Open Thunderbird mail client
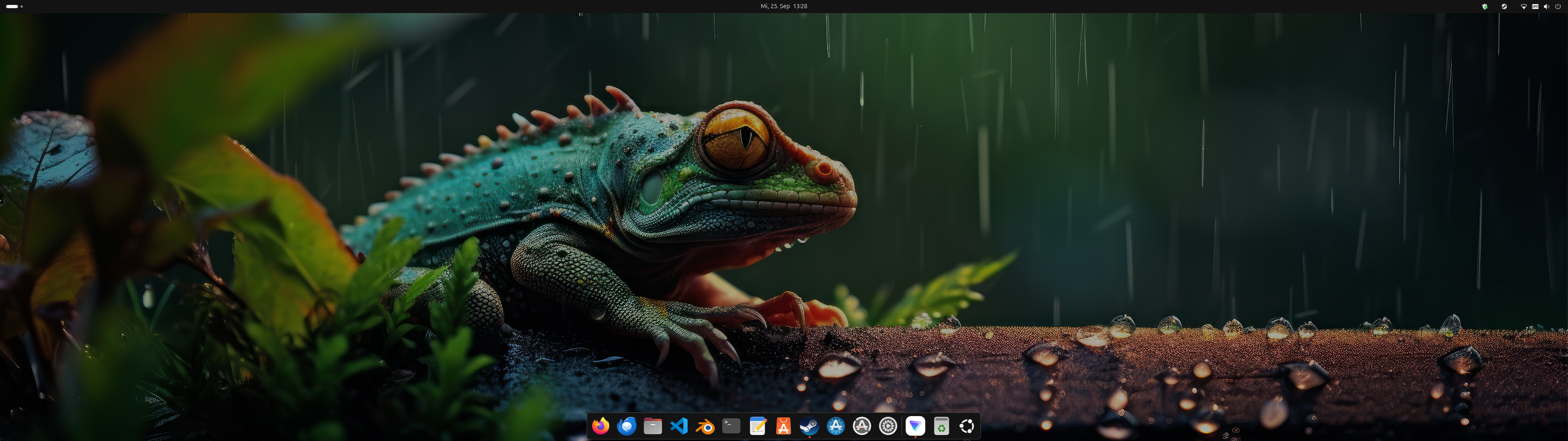 [626, 426]
